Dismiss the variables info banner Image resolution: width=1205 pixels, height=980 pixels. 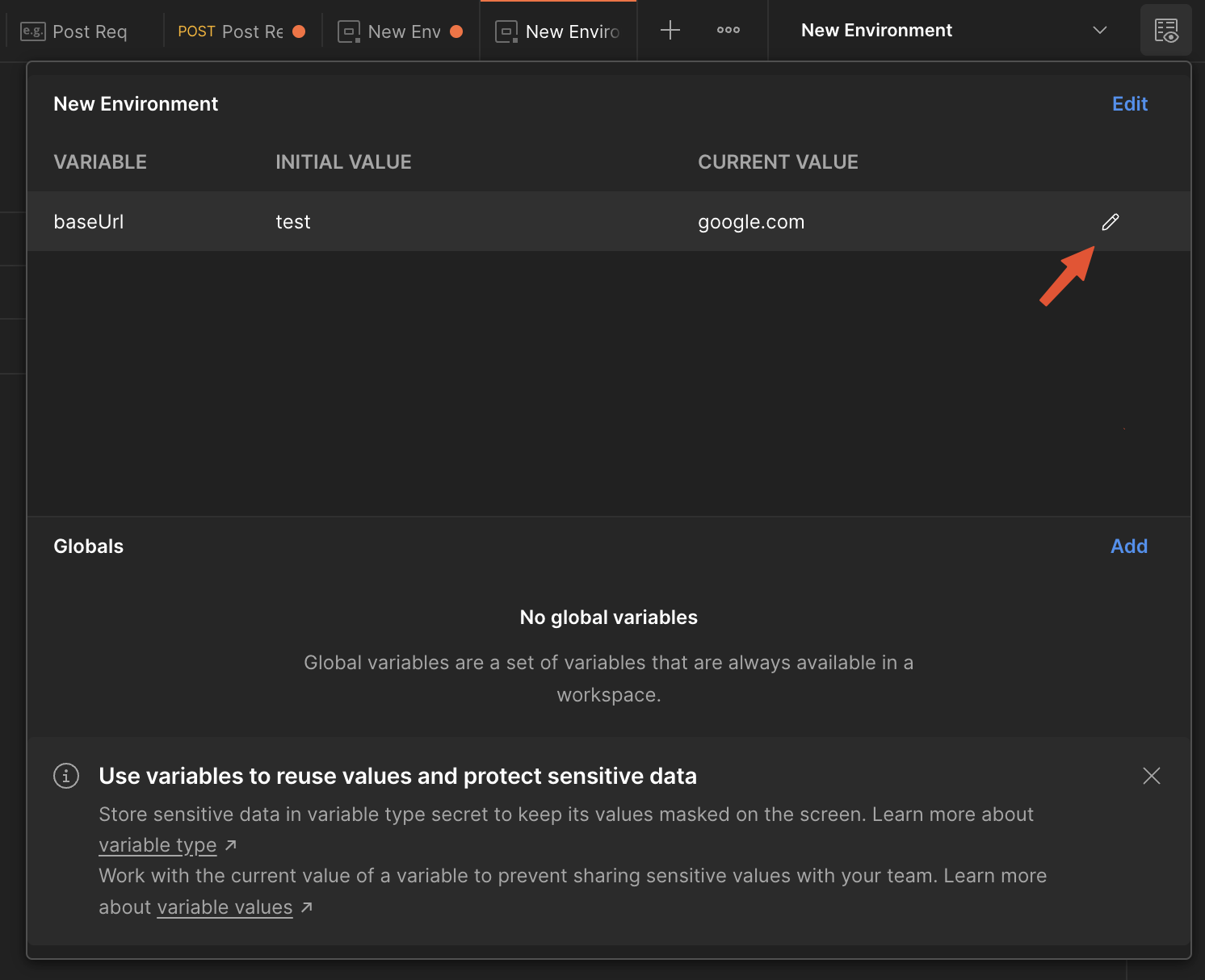click(x=1152, y=776)
